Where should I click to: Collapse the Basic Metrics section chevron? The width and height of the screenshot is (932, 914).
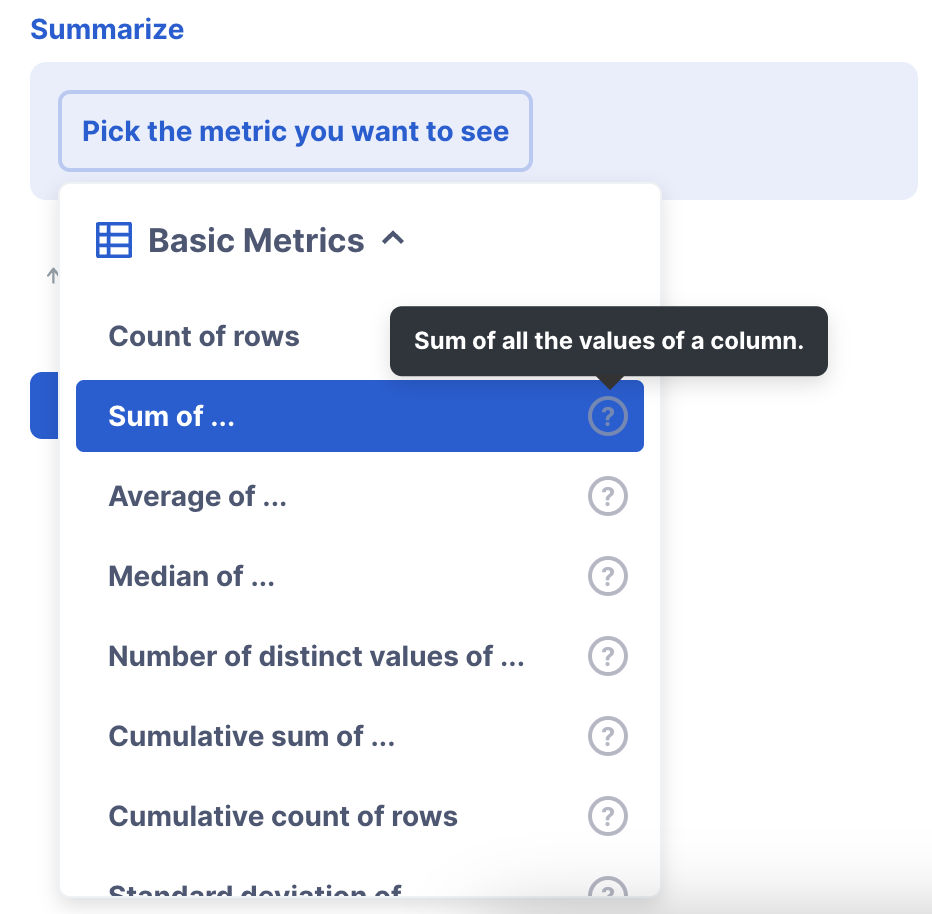(x=393, y=239)
